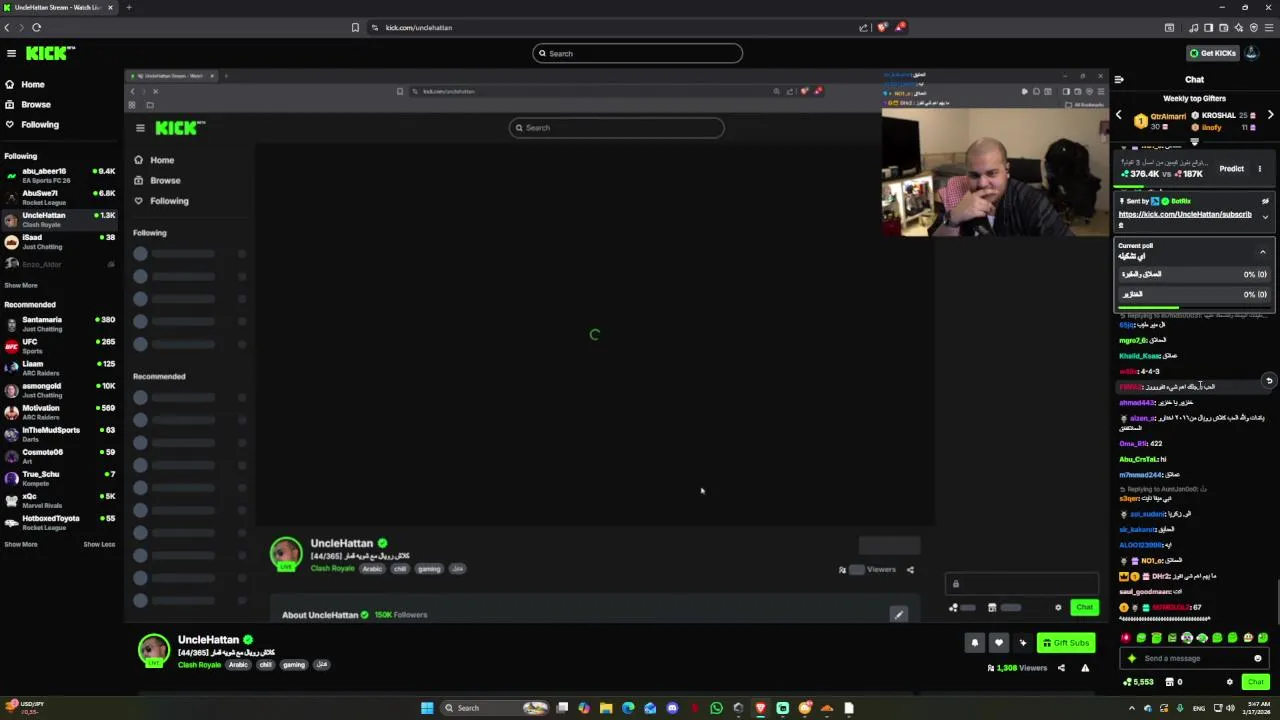Open xQc recommended channel
Viewport: 1280px width, 720px height.
pos(59,500)
